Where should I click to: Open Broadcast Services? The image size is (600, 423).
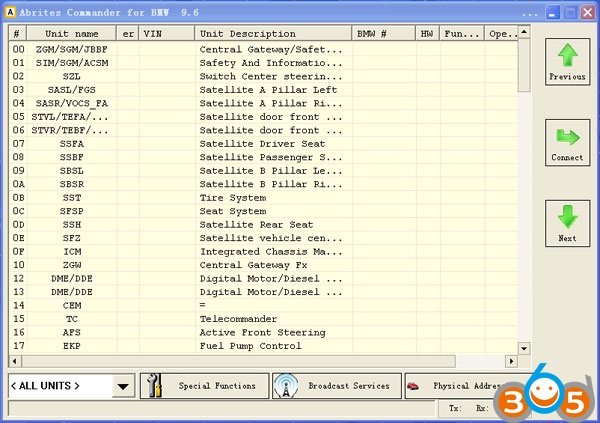[335, 385]
